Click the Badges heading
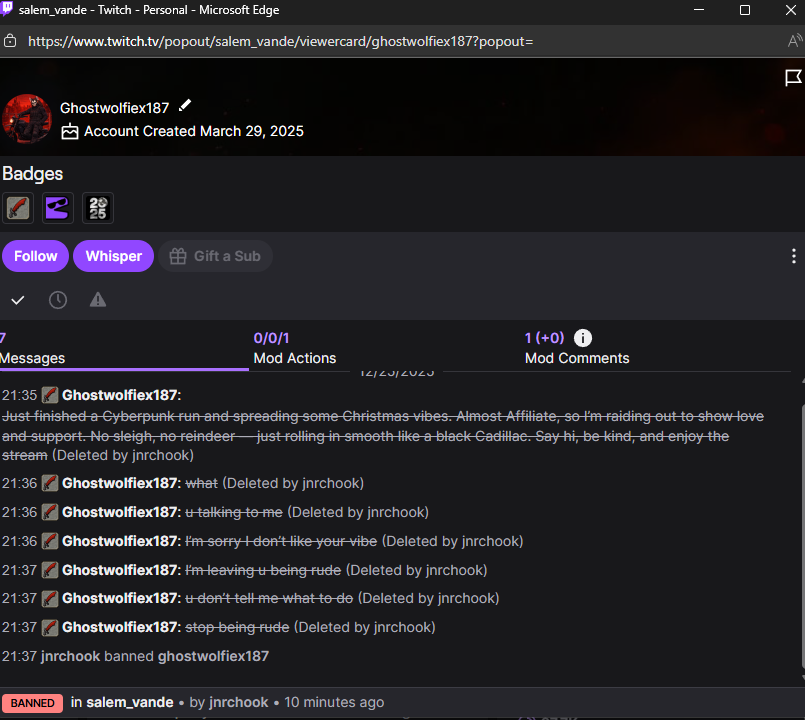The width and height of the screenshot is (805, 720). pyautogui.click(x=32, y=174)
